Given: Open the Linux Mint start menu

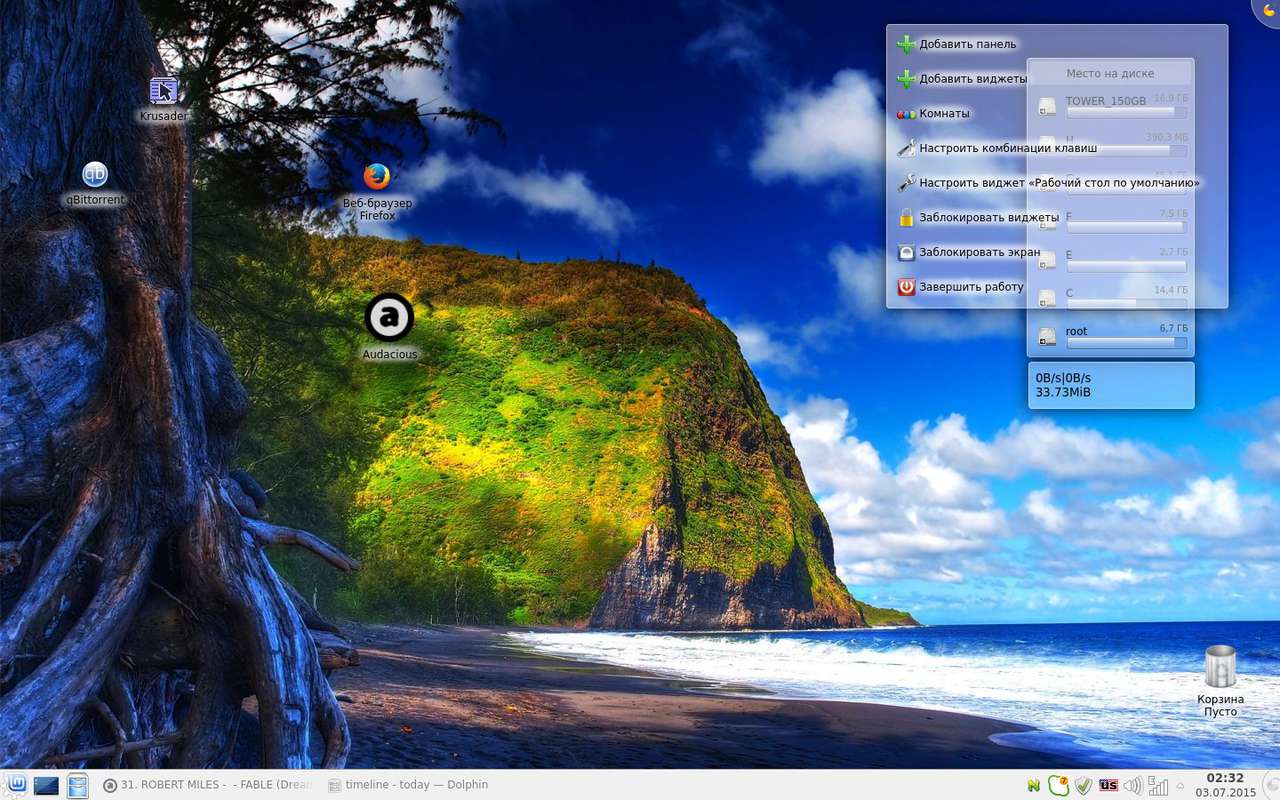Looking at the screenshot, I should [x=16, y=785].
